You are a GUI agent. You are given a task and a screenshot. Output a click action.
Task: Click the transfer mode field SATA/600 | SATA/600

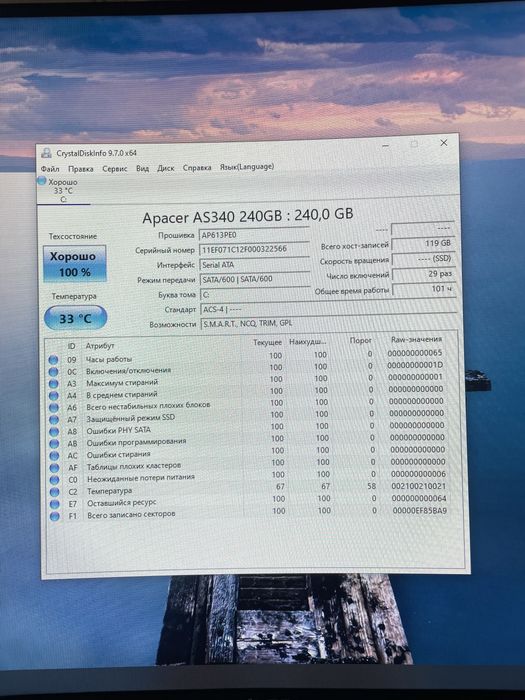tap(254, 279)
